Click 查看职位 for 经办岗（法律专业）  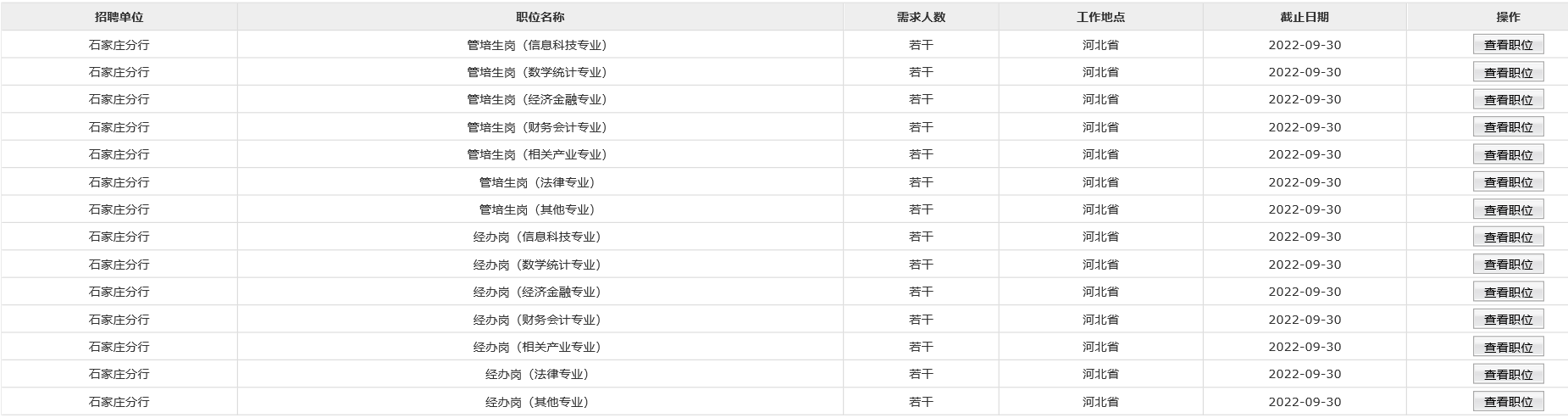[1508, 374]
